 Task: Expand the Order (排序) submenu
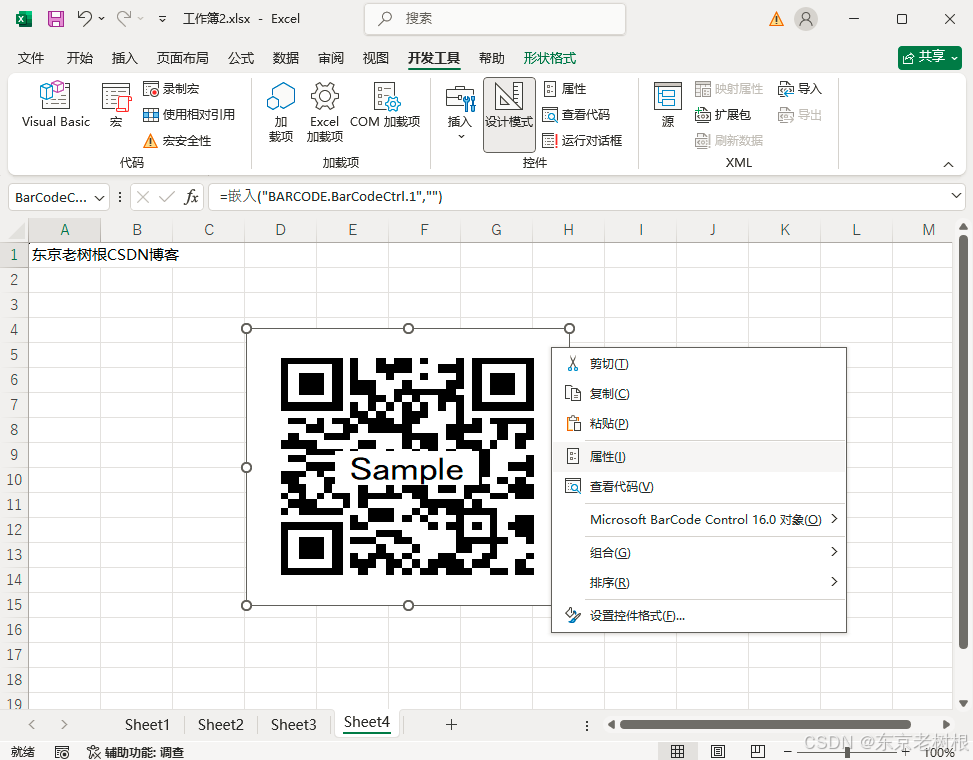[699, 583]
